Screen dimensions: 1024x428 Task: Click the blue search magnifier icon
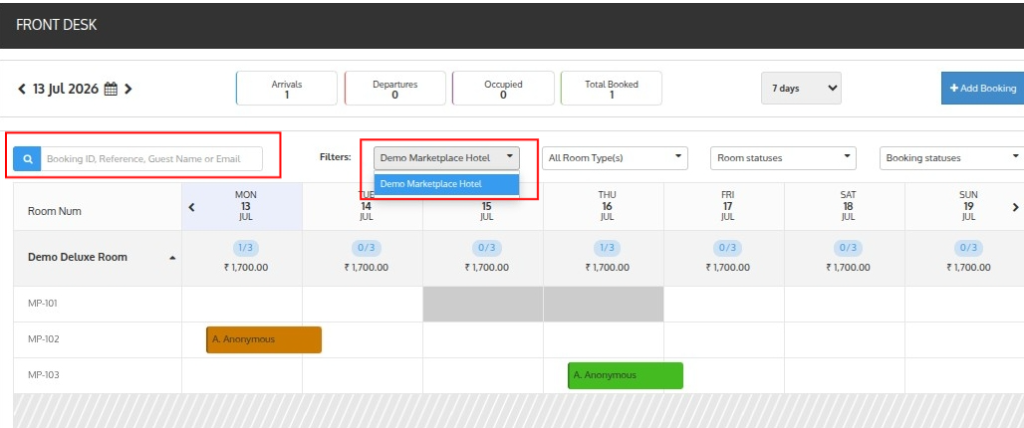click(27, 159)
